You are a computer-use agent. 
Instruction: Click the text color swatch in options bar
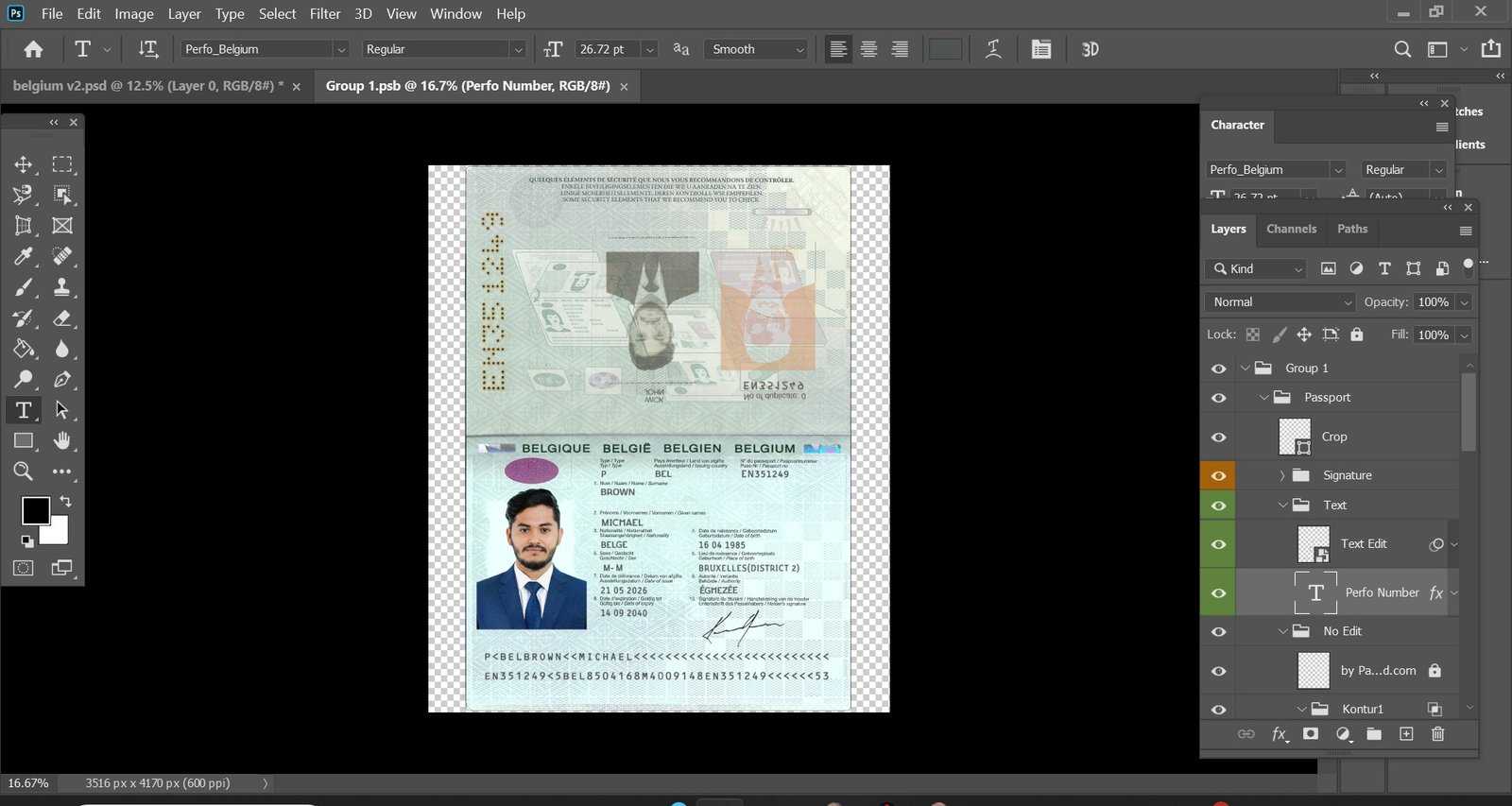point(945,49)
